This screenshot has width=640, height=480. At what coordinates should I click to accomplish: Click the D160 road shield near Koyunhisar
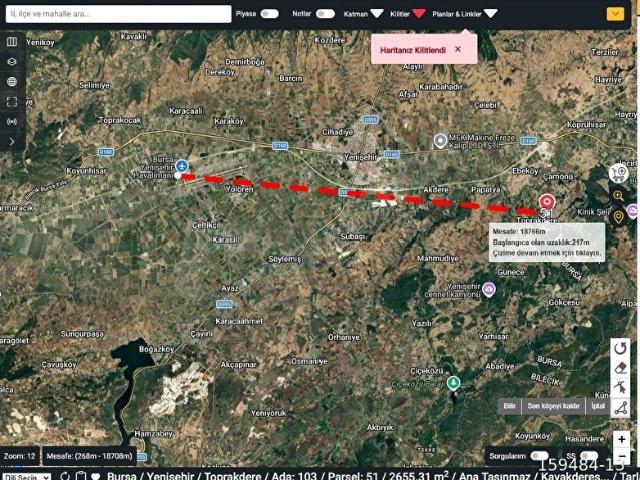106,152
